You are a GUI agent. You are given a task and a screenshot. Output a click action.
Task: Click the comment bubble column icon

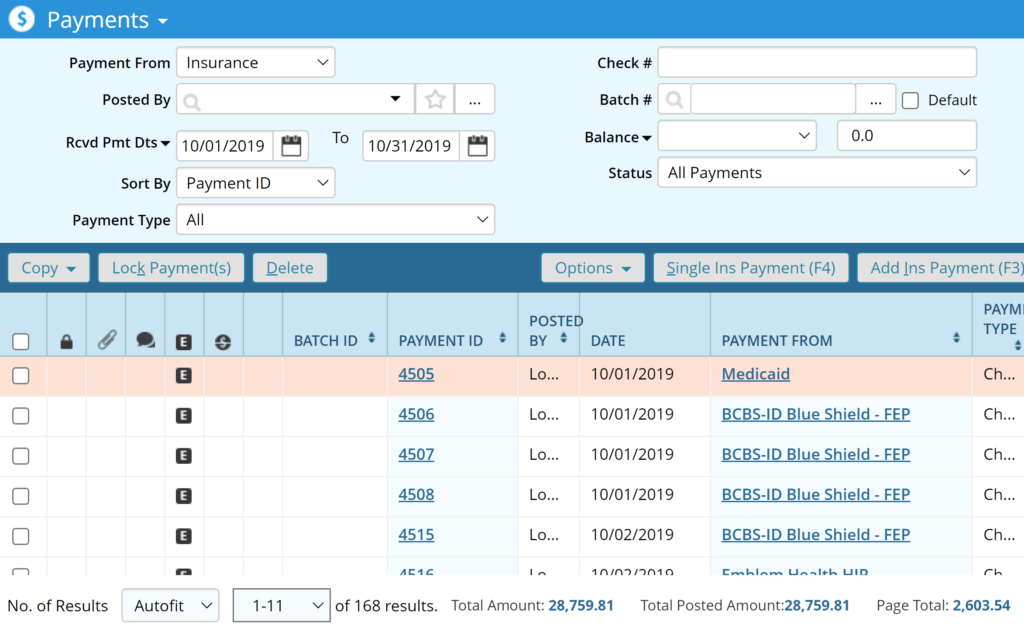coord(145,341)
